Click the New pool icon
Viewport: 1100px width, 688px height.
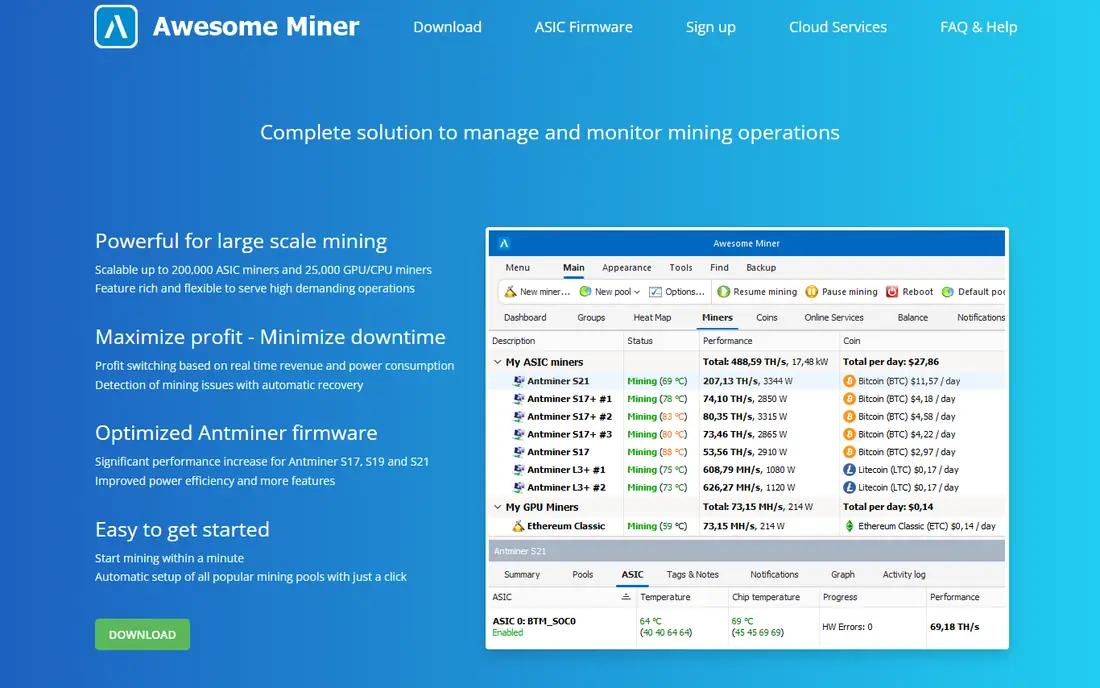click(585, 292)
